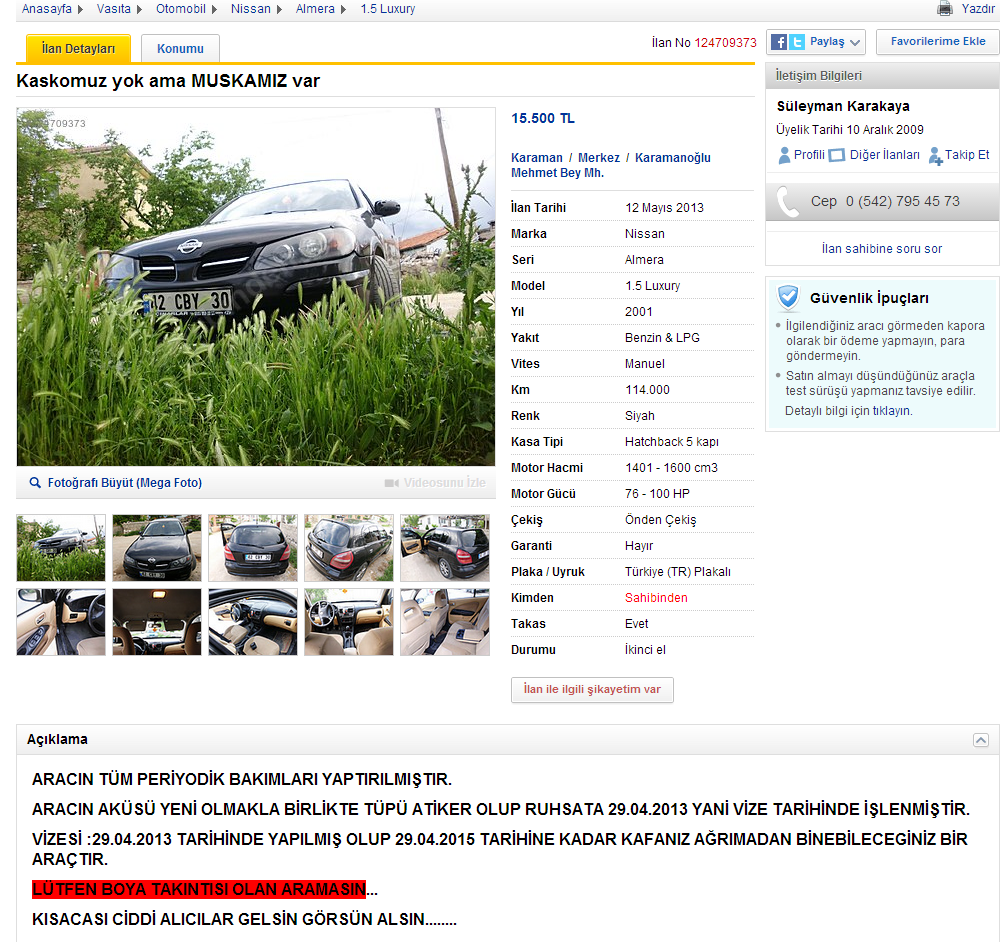Select rear view thumbnail with open door
Viewport: 1005px width, 942px height.
tap(253, 548)
